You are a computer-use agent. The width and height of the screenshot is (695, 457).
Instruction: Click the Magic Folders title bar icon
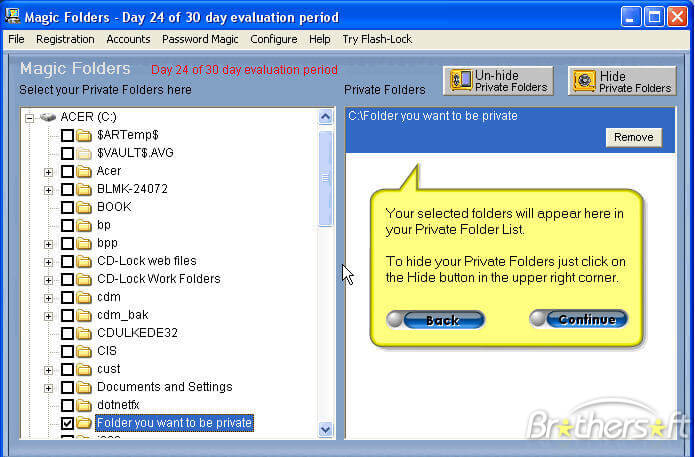pos(11,17)
